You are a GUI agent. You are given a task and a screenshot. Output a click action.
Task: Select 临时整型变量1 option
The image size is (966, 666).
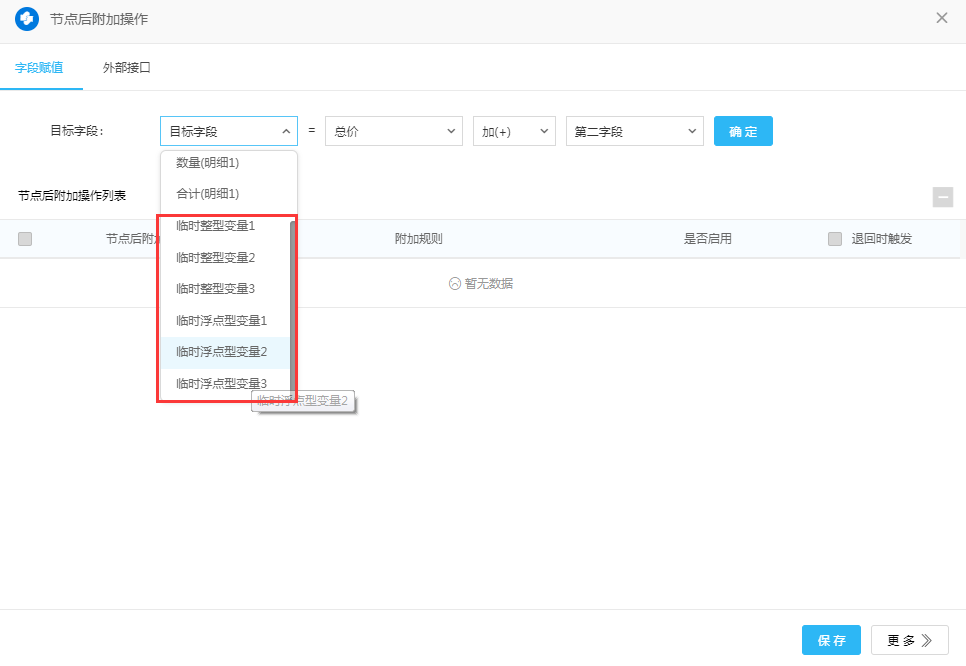coord(216,226)
